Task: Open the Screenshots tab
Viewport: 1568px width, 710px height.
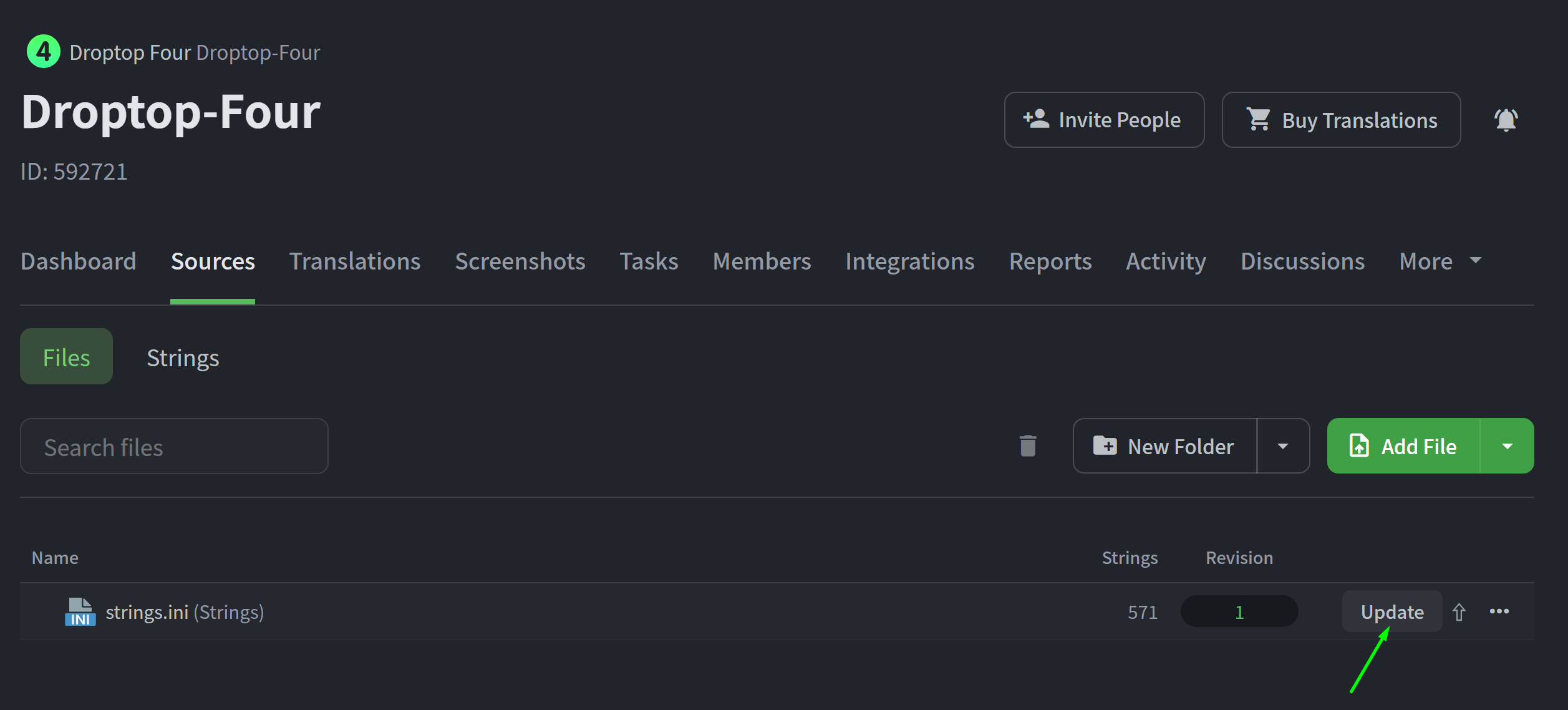Action: click(x=520, y=261)
